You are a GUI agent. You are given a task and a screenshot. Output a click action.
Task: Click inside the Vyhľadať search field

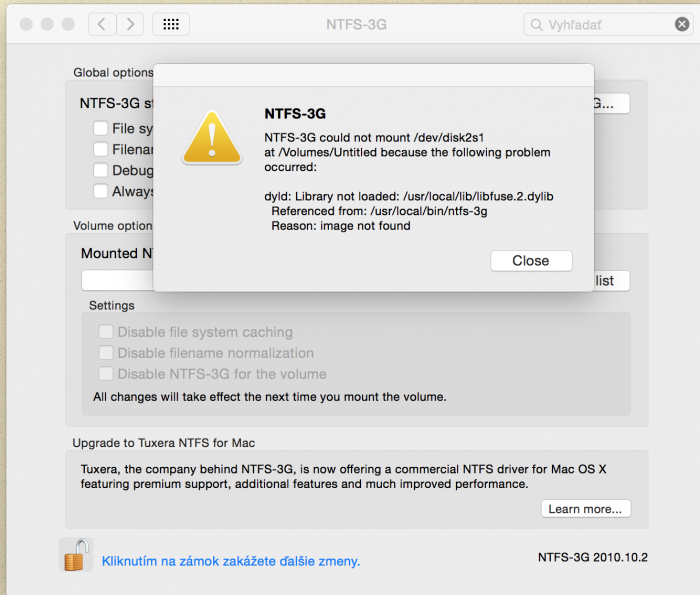(607, 25)
